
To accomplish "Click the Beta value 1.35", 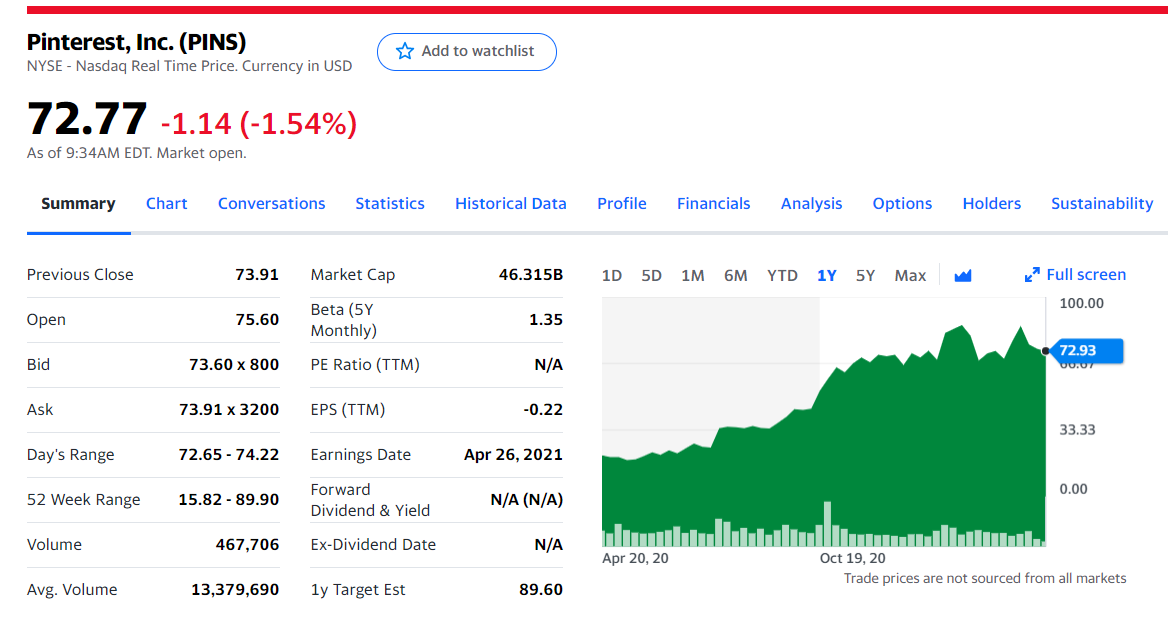I will (545, 319).
